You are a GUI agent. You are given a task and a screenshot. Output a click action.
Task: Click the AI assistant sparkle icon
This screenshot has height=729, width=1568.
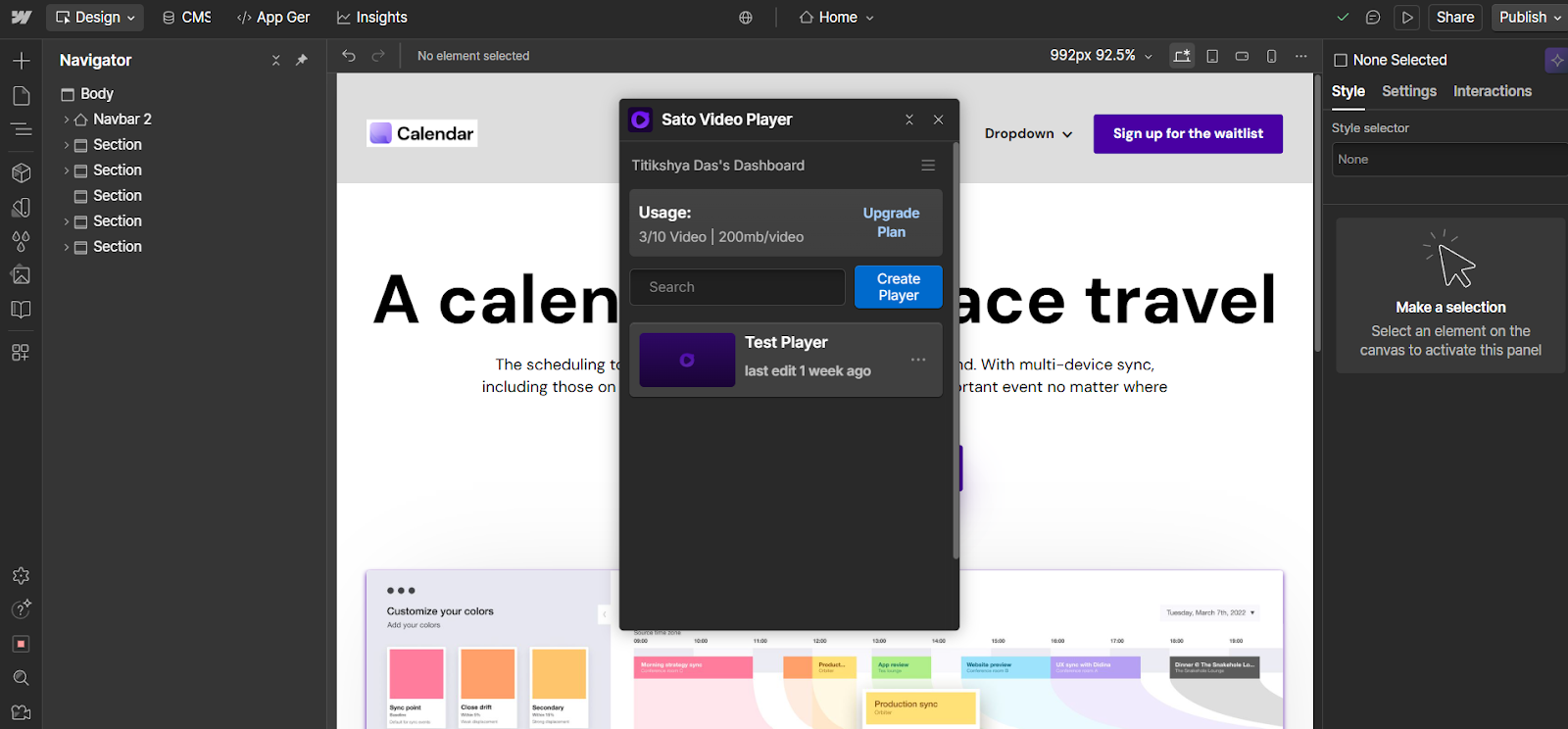tap(1556, 60)
